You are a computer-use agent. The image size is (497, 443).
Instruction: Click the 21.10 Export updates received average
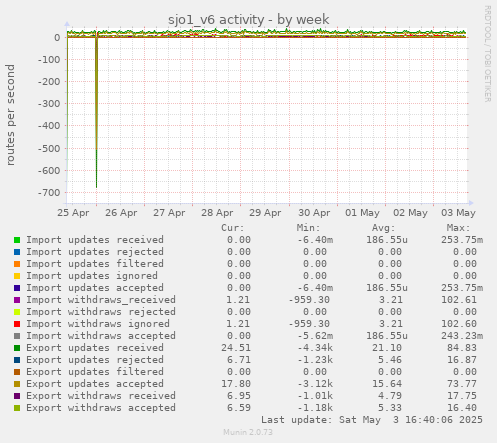coord(387,348)
